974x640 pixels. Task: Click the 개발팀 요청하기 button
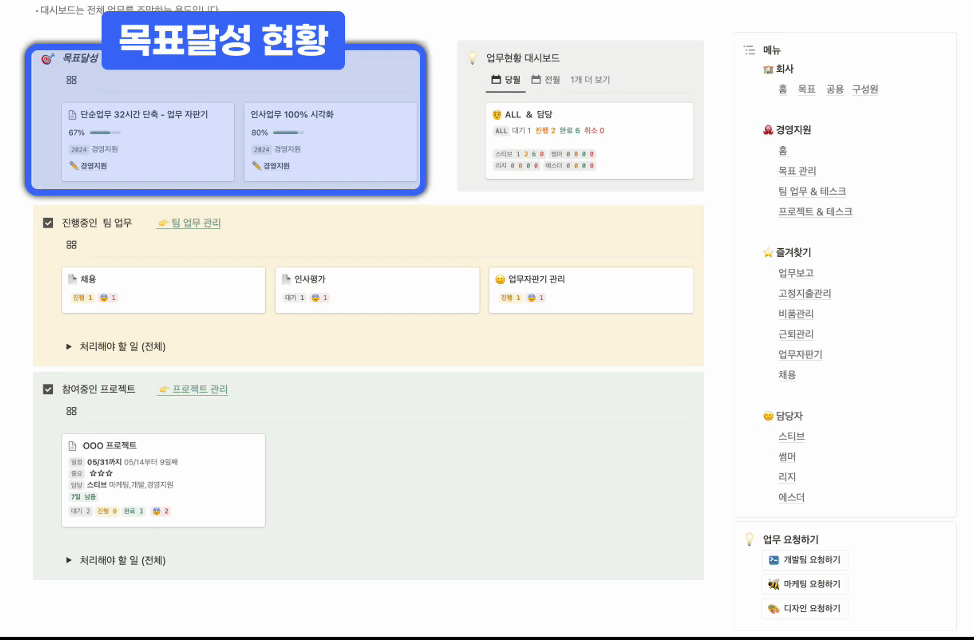coord(805,560)
